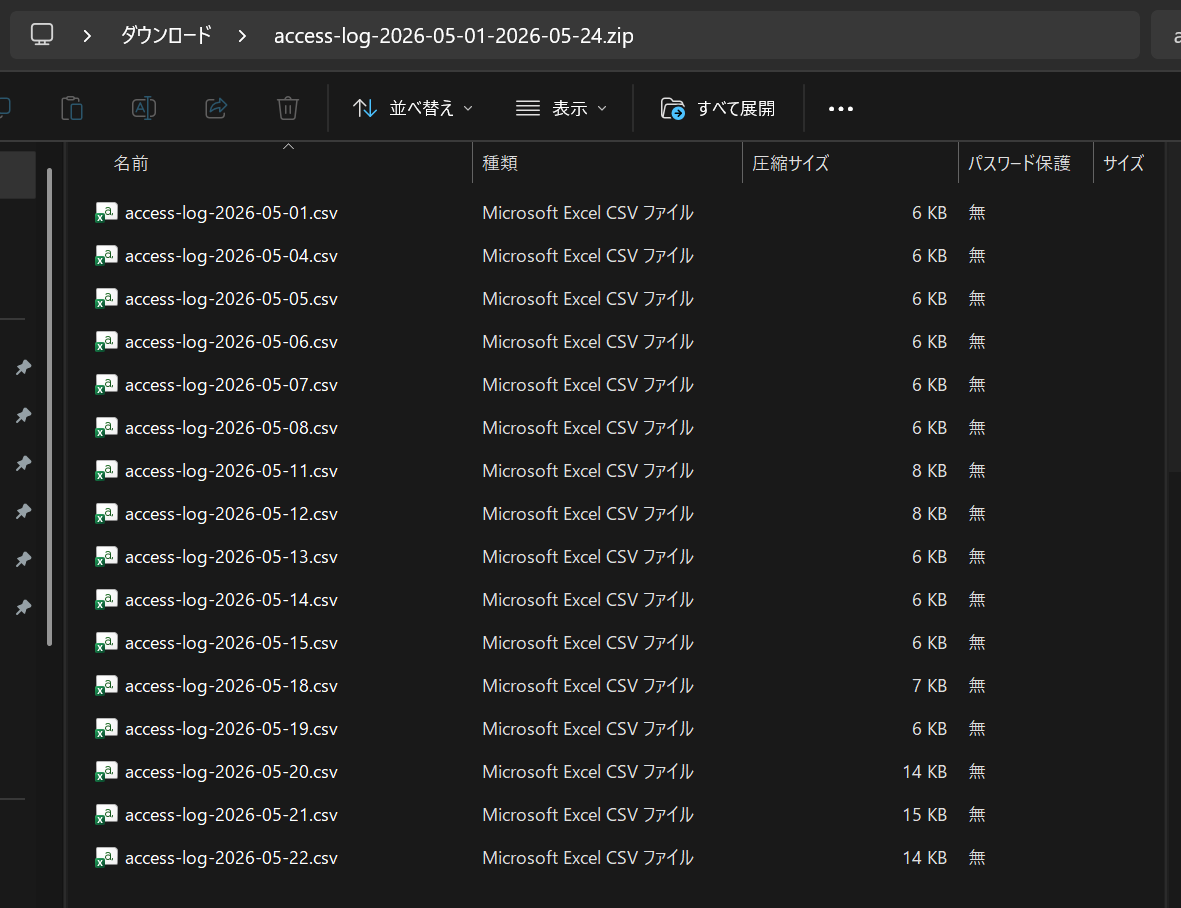Click the CSV icon of access-log-2026-05-11.csv
Image resolution: width=1181 pixels, height=908 pixels.
point(106,471)
